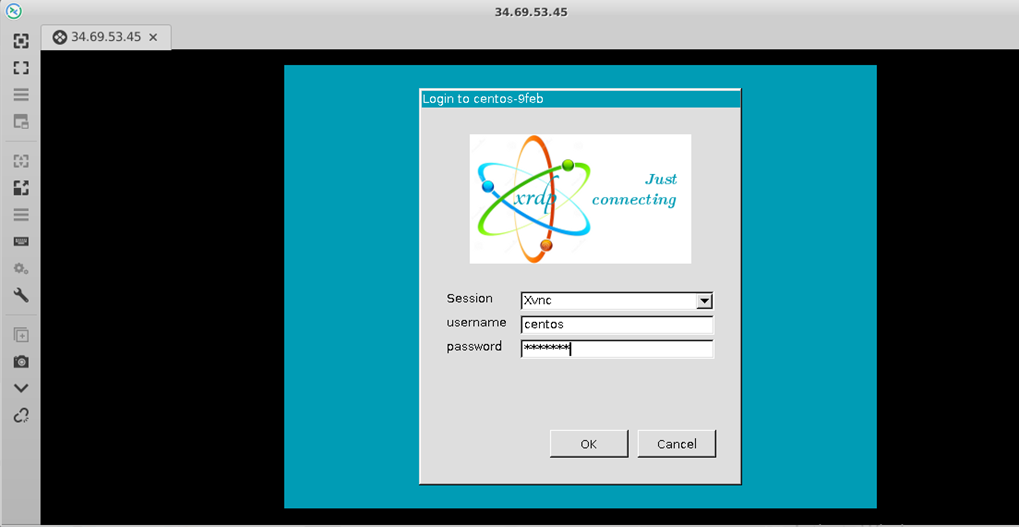Click the lines icon just above keyboard icon
Image resolution: width=1019 pixels, height=527 pixels.
[21, 215]
